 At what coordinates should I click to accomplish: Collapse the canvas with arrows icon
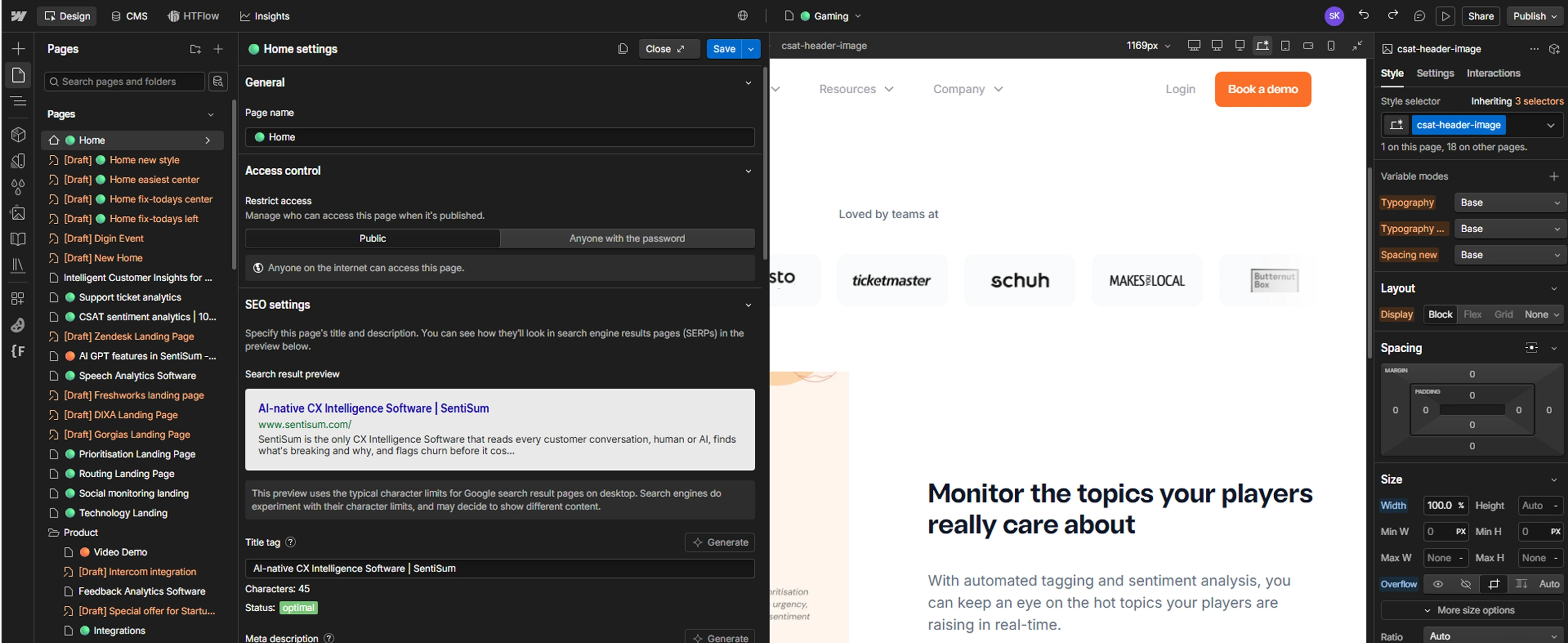1358,46
